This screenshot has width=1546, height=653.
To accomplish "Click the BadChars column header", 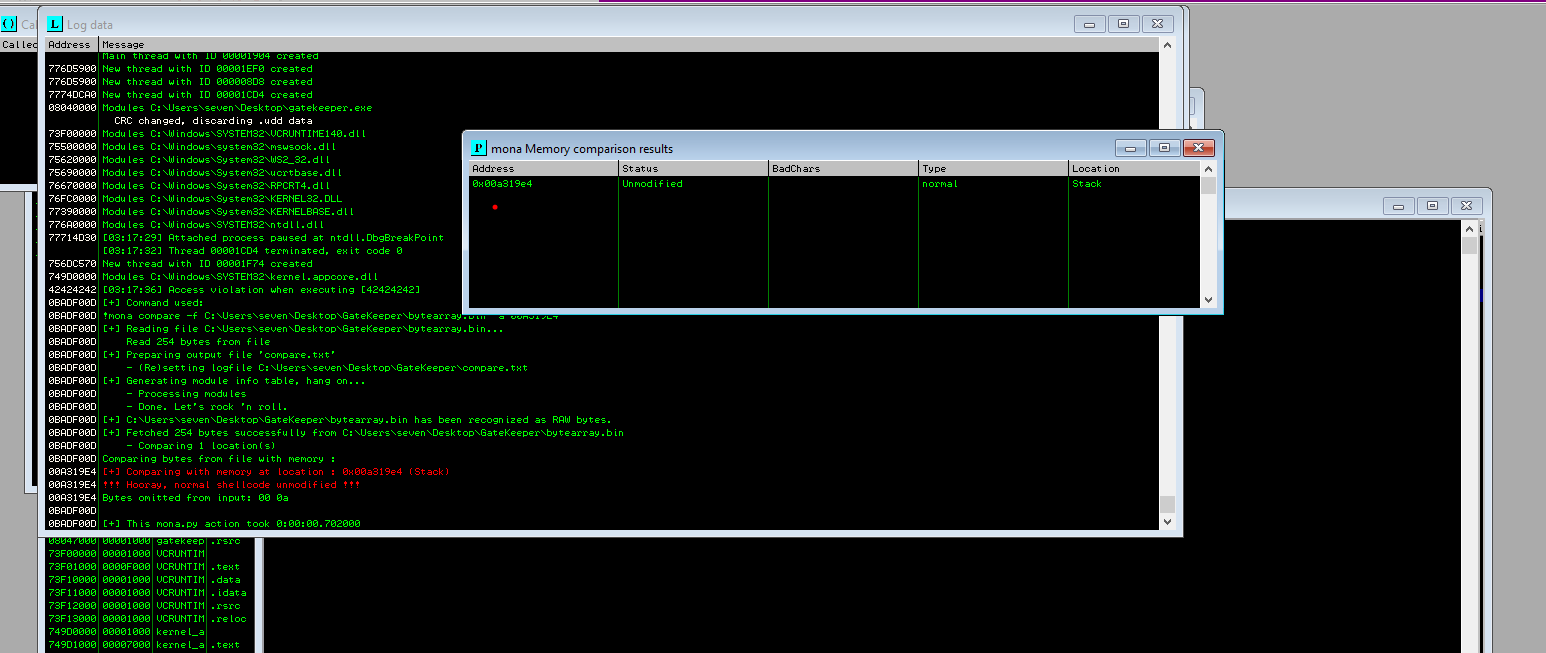I will coord(843,169).
